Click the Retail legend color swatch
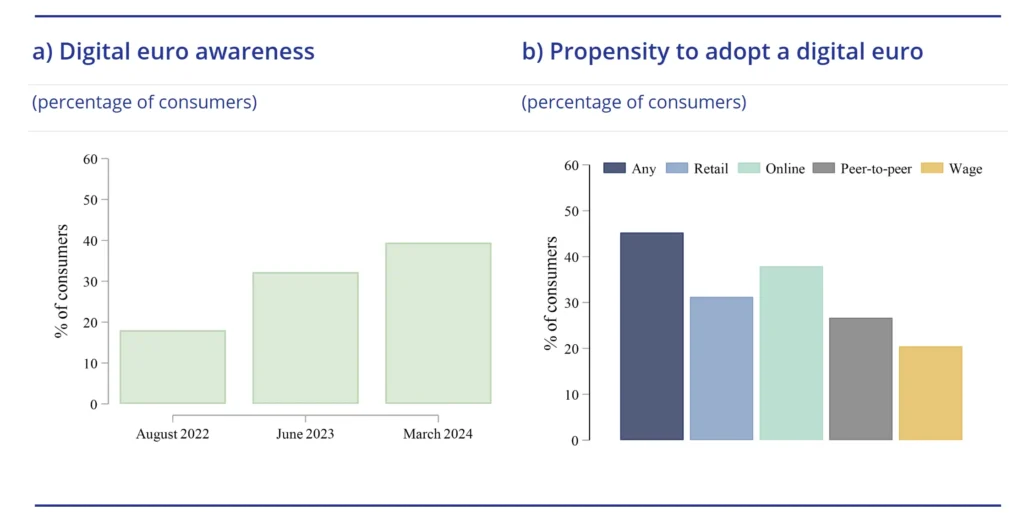 (677, 168)
